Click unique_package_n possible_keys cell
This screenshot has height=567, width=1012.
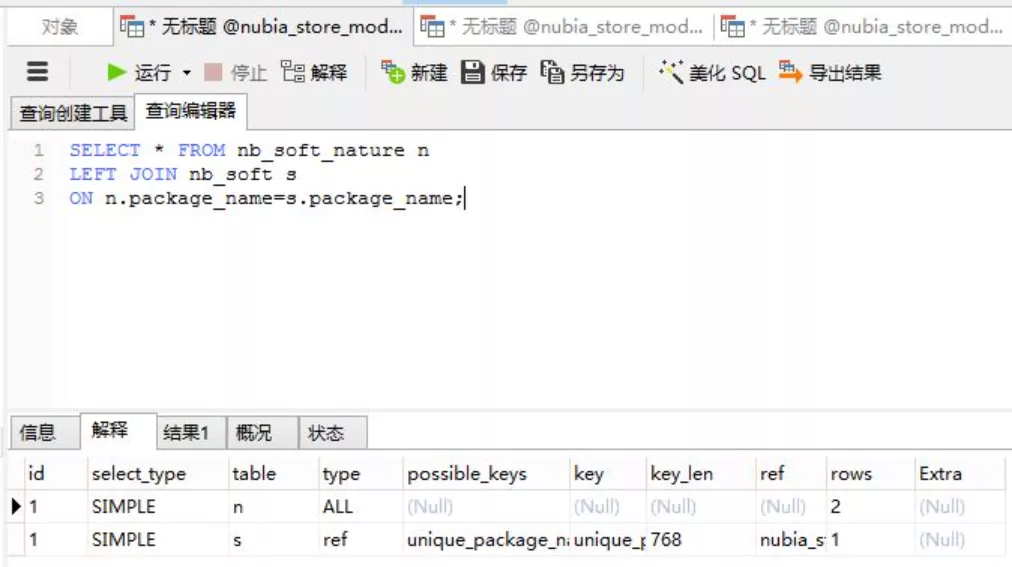pos(487,540)
